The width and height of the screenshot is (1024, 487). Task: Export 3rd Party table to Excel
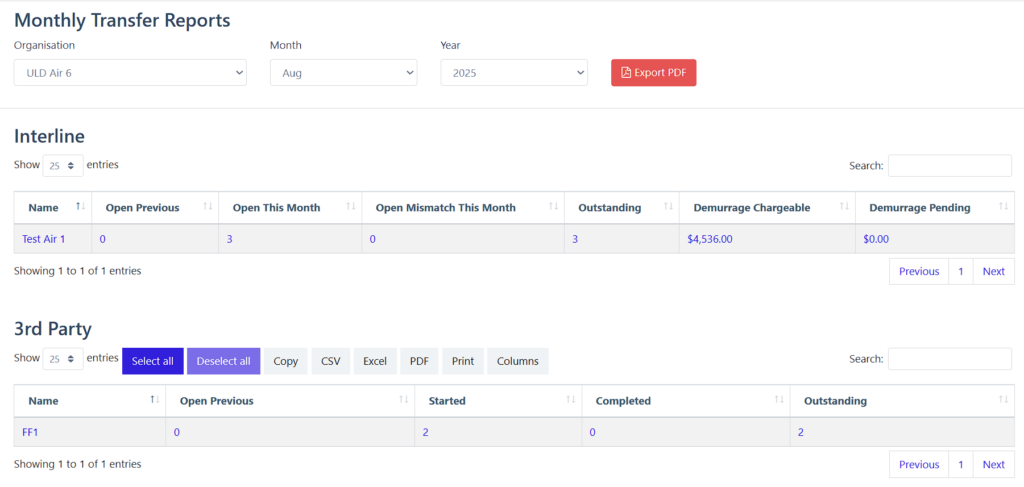pyautogui.click(x=375, y=361)
